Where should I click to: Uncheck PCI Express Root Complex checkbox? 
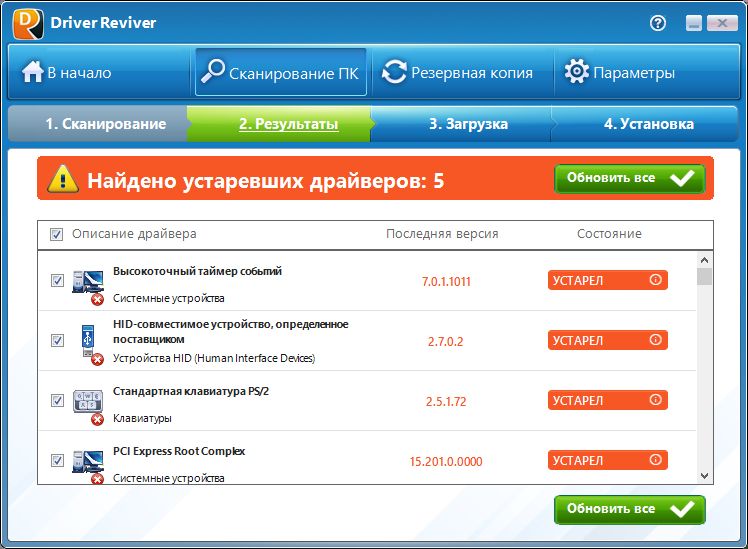coord(57,461)
